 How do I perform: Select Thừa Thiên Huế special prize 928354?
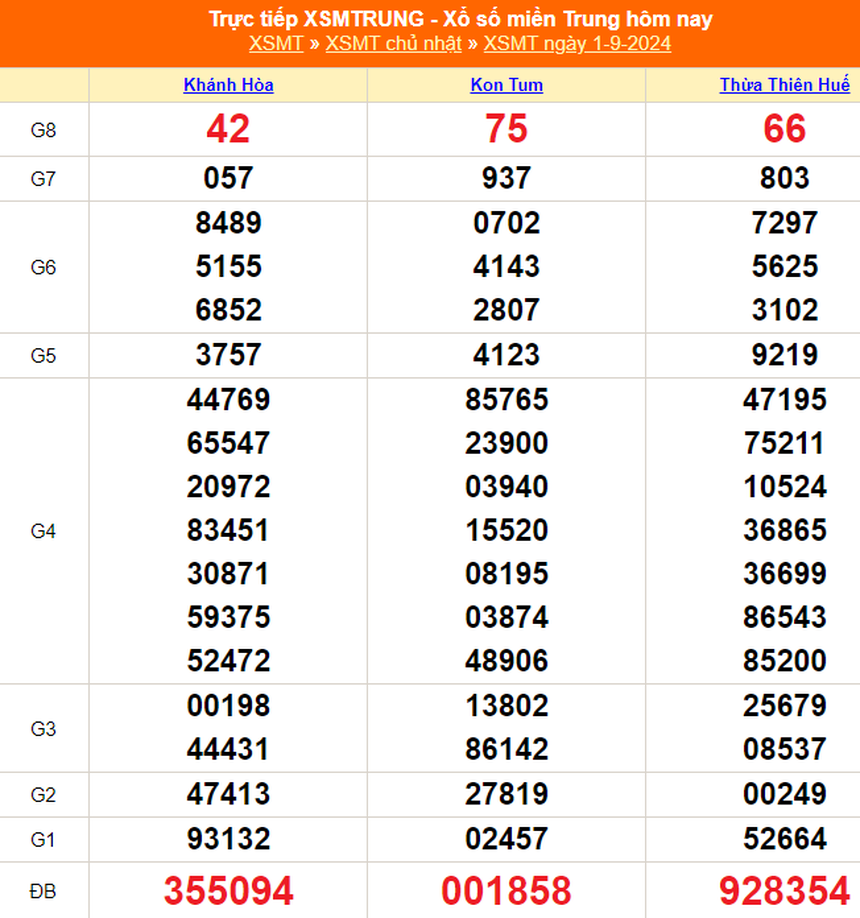[784, 890]
